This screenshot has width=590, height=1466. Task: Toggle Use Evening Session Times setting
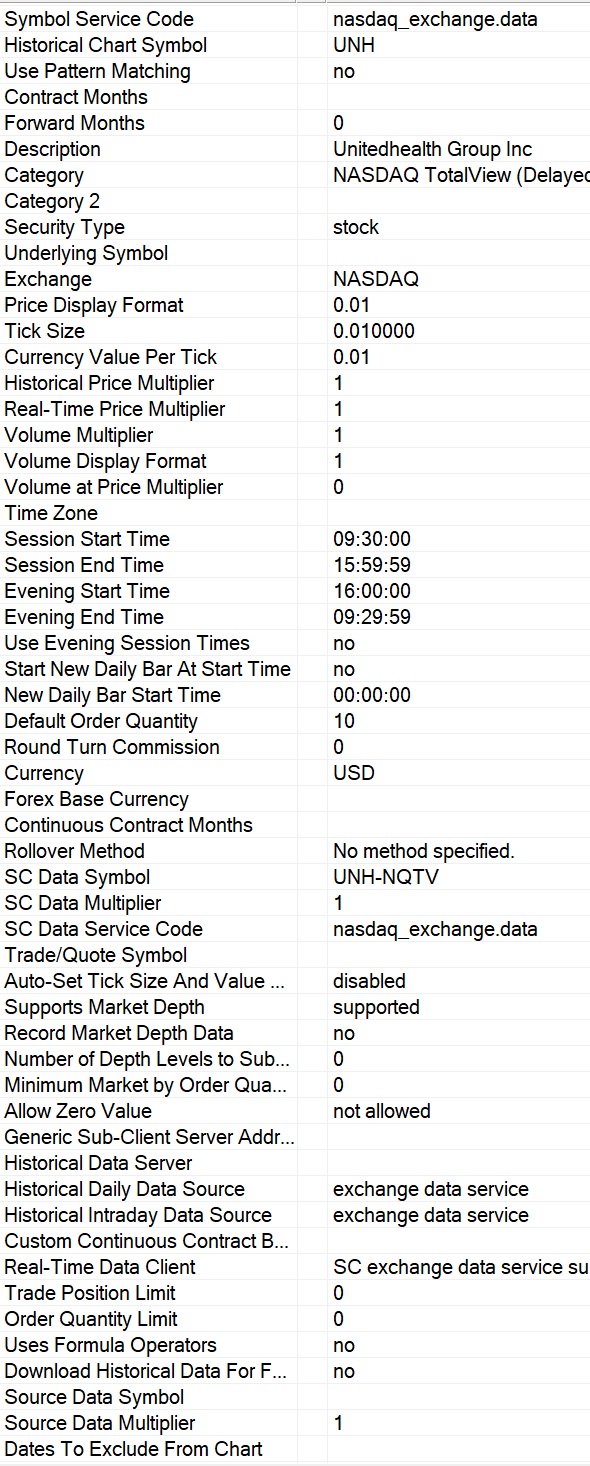click(459, 643)
